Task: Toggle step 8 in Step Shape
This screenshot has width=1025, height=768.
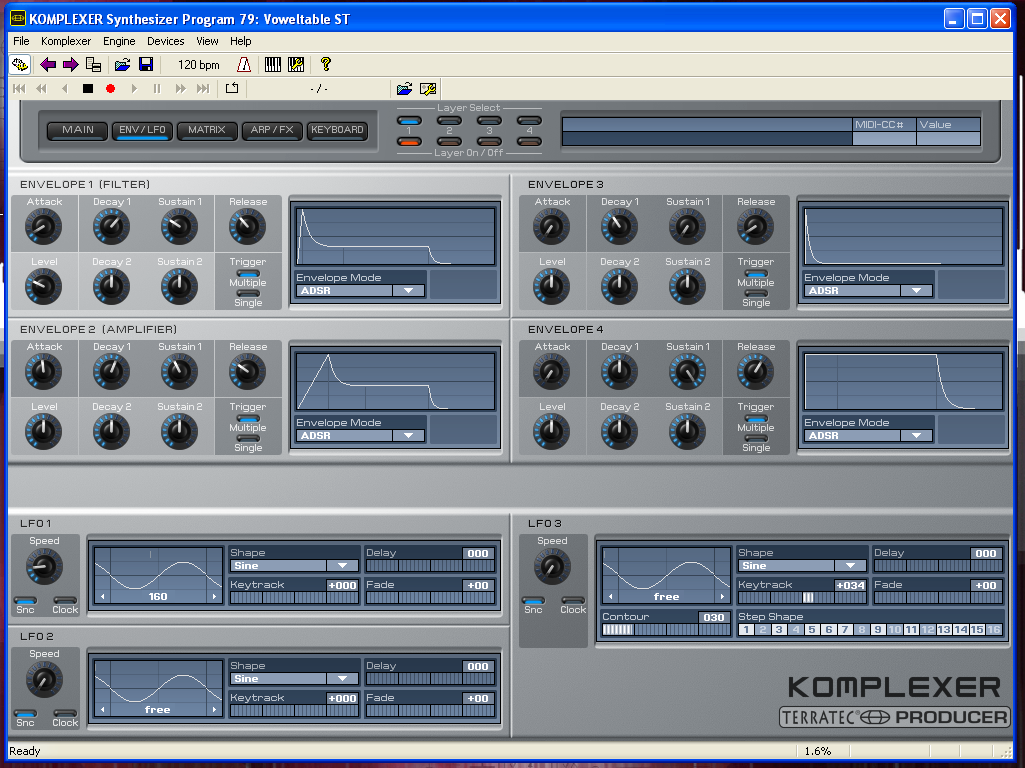Action: (862, 629)
